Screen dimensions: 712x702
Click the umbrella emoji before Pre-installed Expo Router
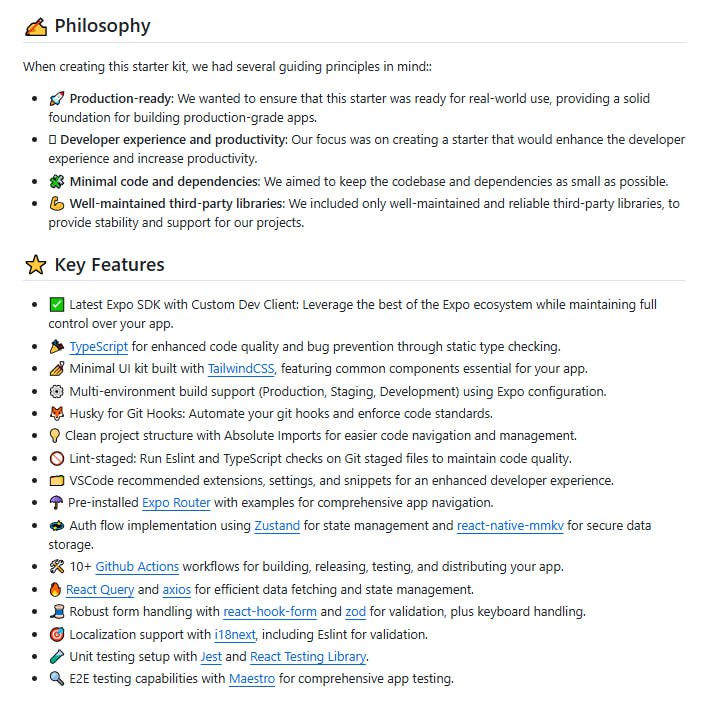click(57, 502)
